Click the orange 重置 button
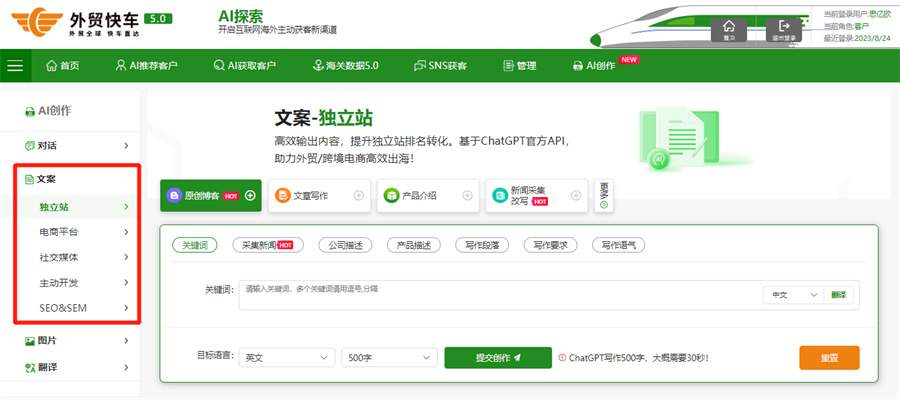This screenshot has width=900, height=400. (x=829, y=358)
